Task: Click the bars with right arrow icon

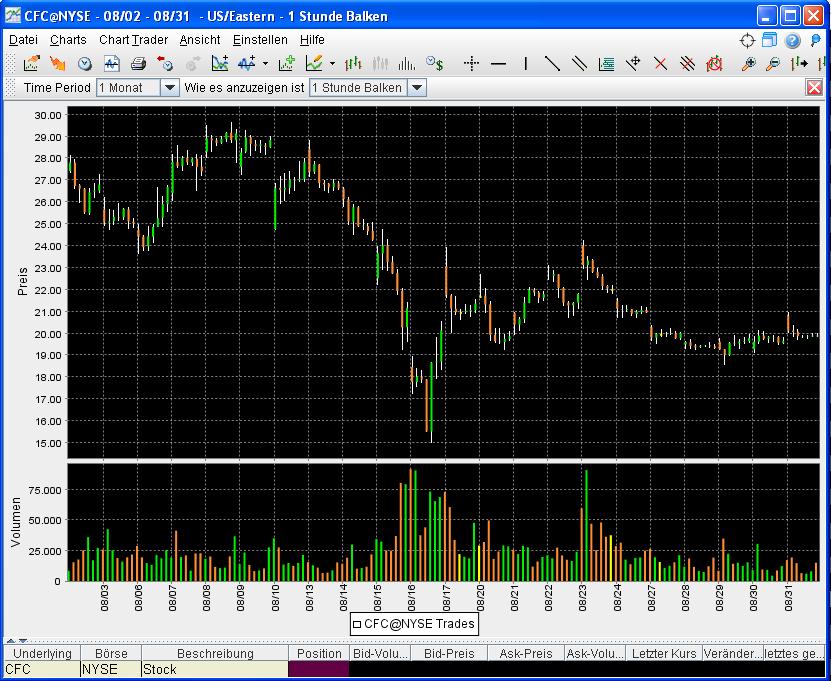Action: (799, 64)
